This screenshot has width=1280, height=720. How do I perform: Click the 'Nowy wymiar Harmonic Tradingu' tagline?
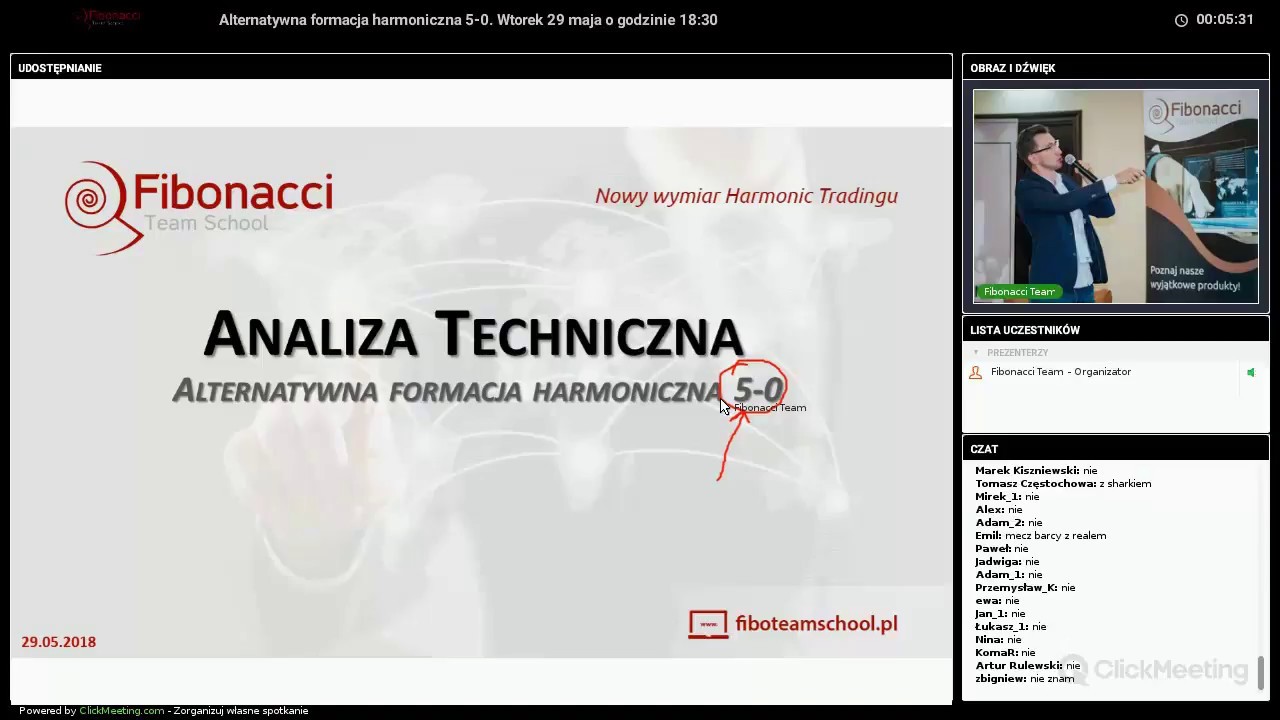coord(746,196)
